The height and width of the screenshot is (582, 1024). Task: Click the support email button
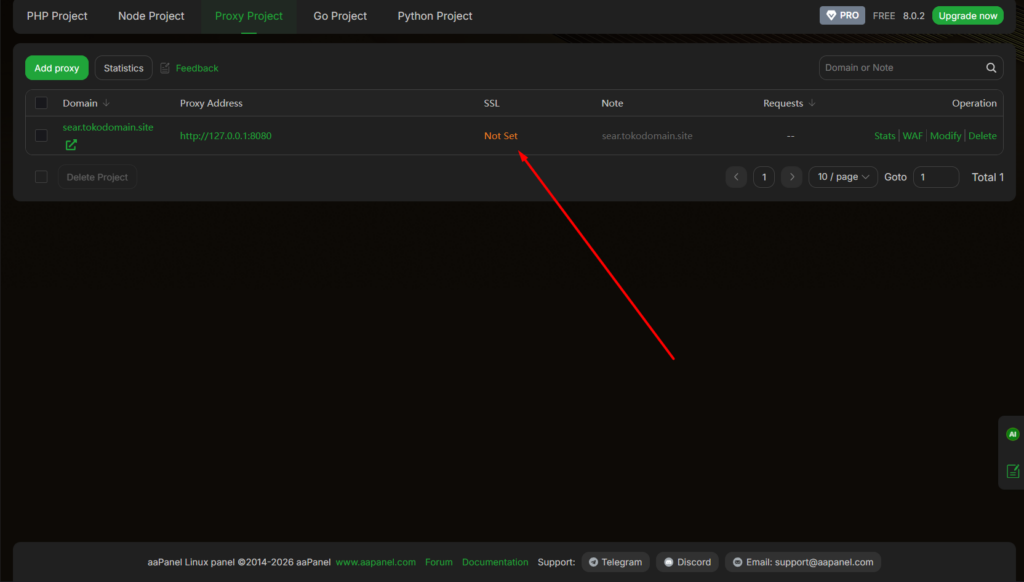803,562
